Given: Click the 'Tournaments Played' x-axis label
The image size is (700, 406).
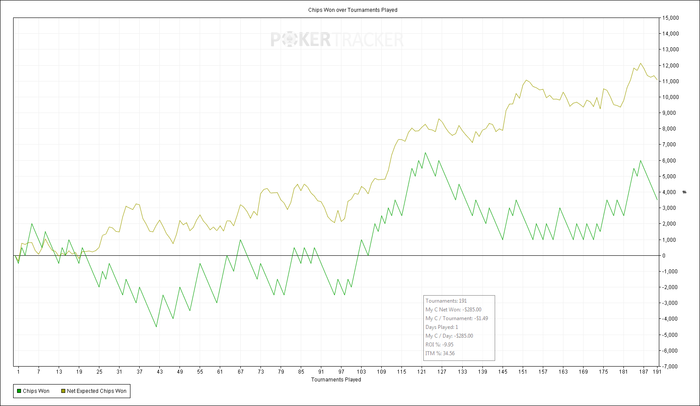Looking at the screenshot, I should (x=336, y=380).
